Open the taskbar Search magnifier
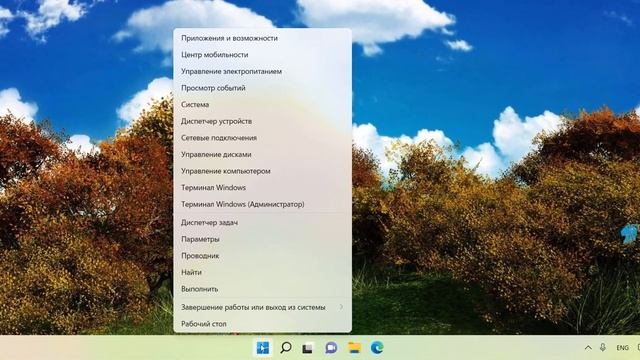The width and height of the screenshot is (640, 360). point(286,348)
